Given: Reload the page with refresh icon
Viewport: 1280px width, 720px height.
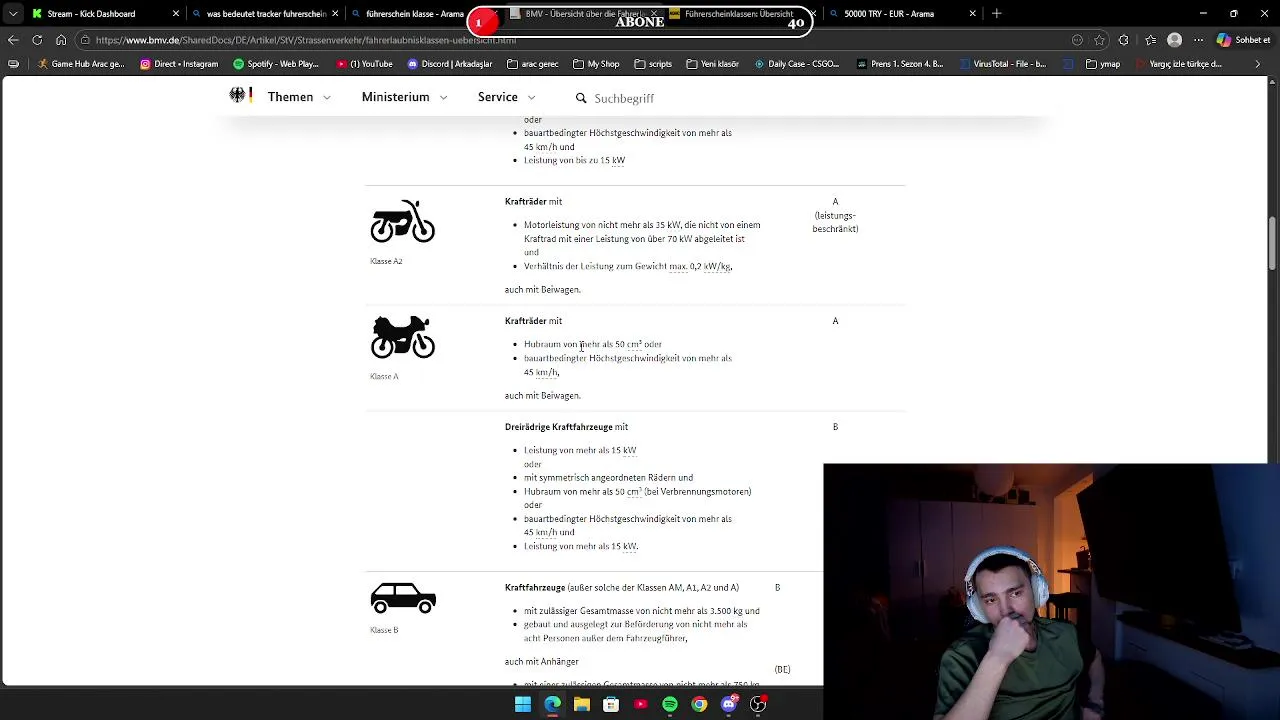Looking at the screenshot, I should tap(37, 40).
